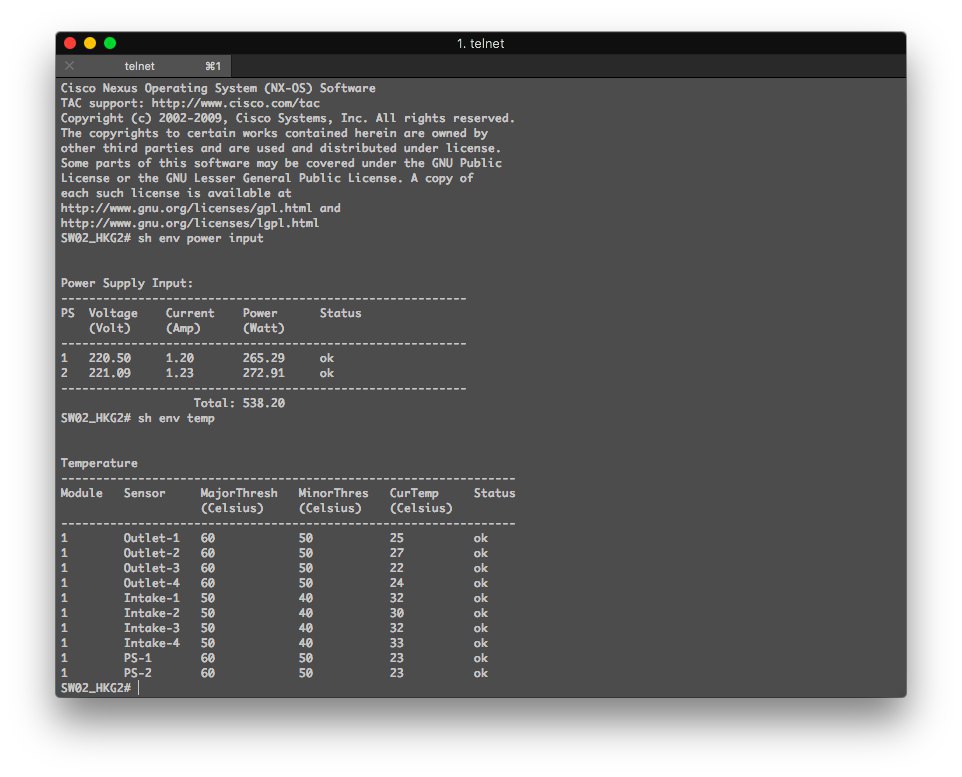
Task: Click the MinorThres column header
Action: point(333,493)
